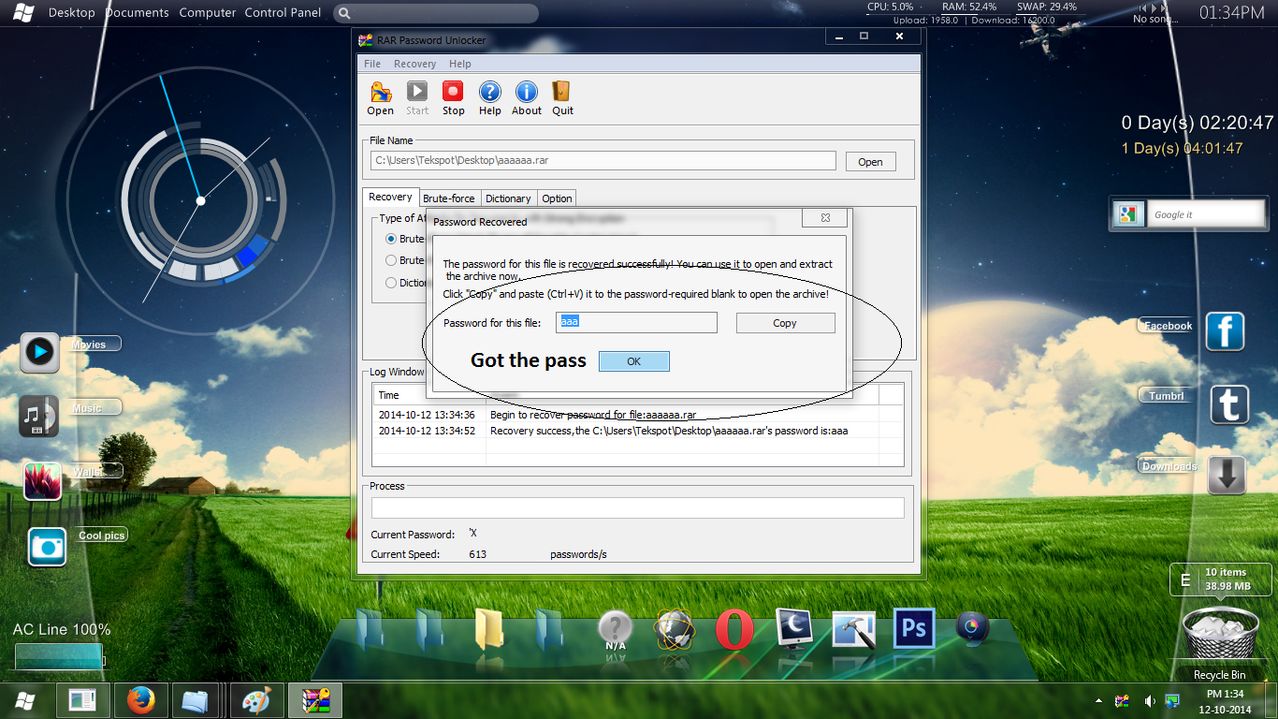Click the About info icon
Image resolution: width=1278 pixels, height=719 pixels.
pos(526,92)
